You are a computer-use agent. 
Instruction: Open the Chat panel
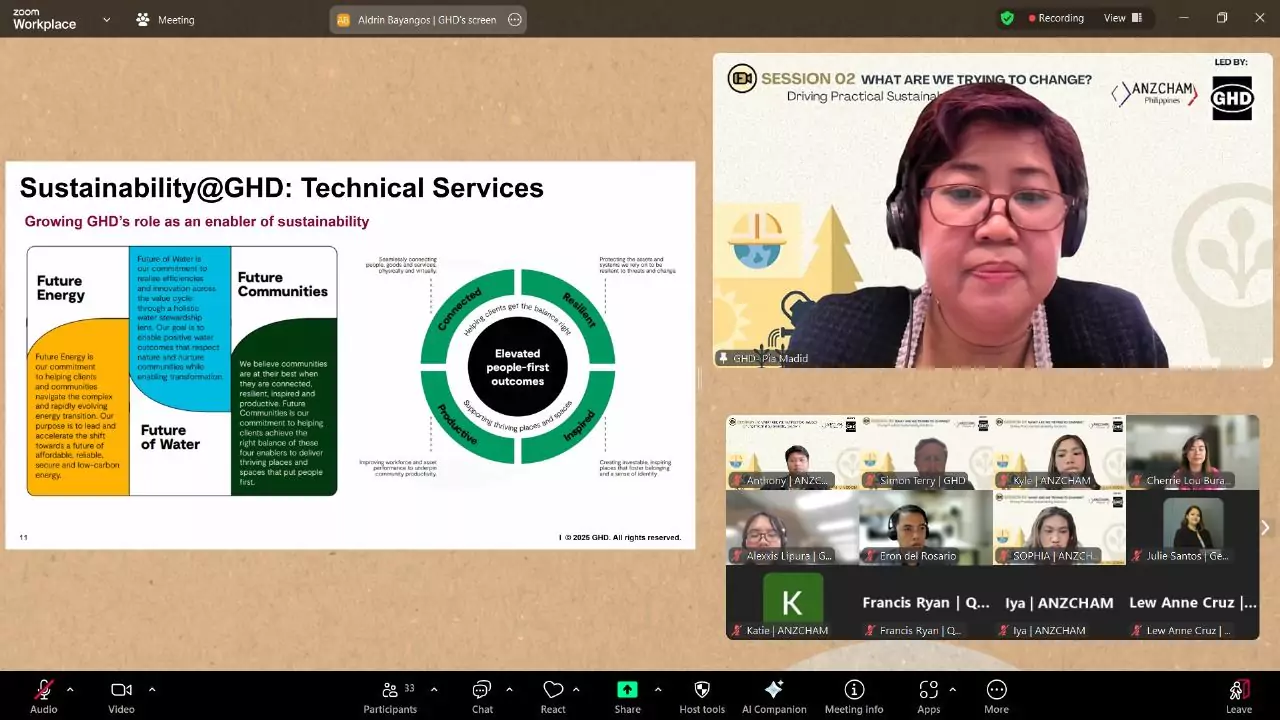(482, 696)
